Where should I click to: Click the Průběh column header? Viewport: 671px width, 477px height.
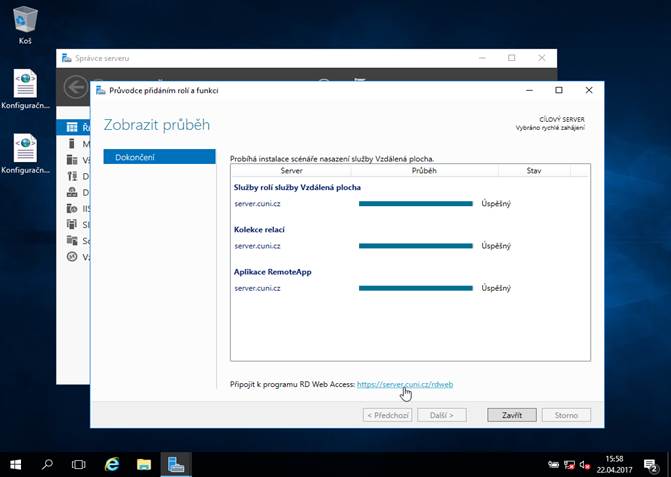tap(424, 170)
